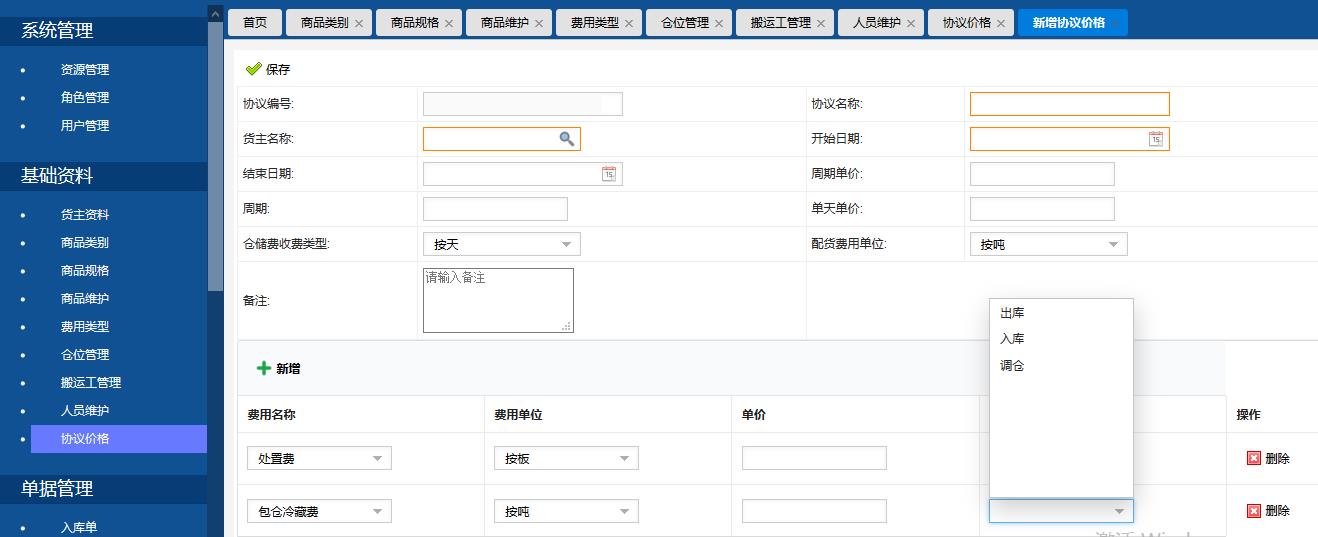This screenshot has width=1318, height=537.
Task: Switch to the 仓位管理 tab
Action: point(684,22)
